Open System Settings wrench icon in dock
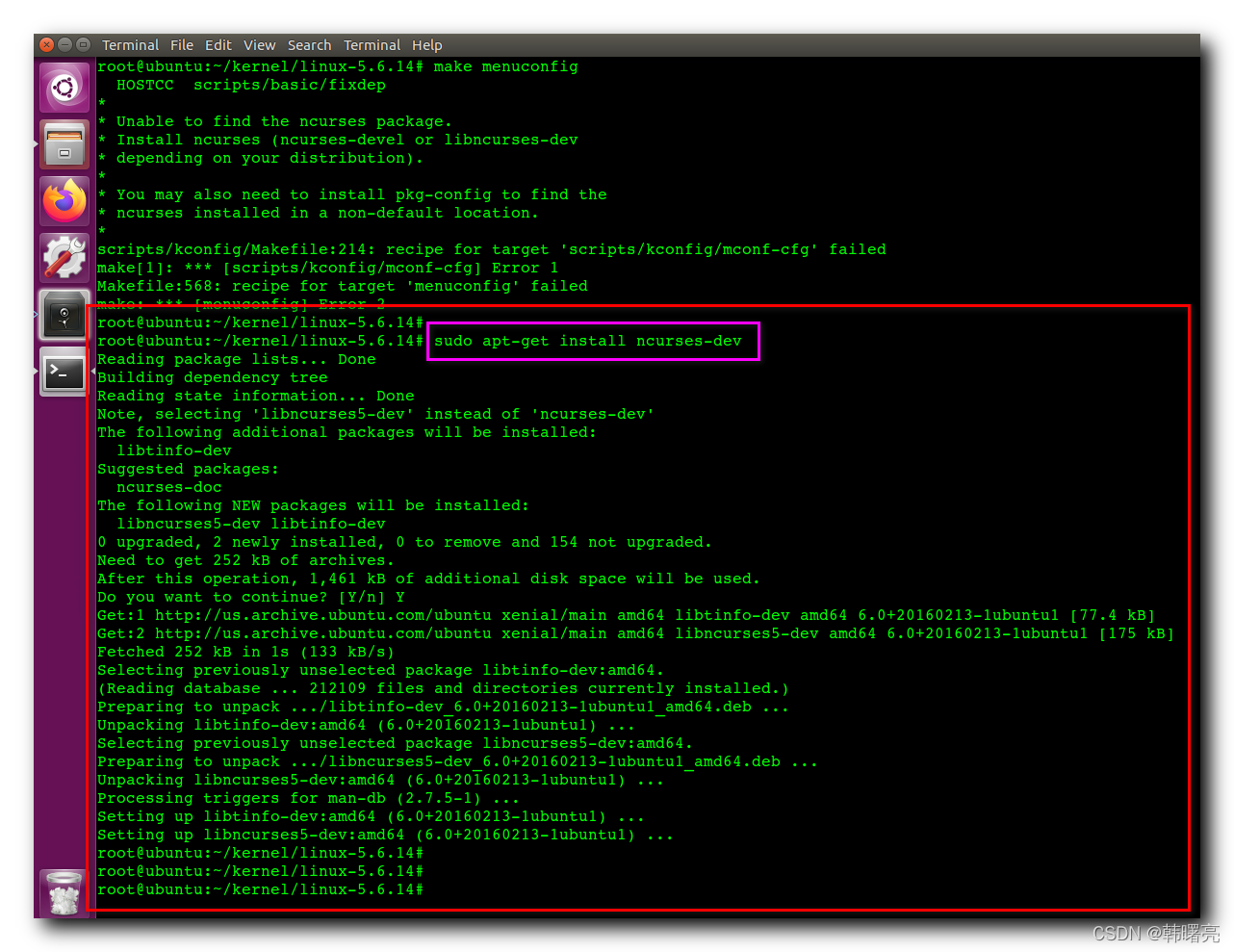1234x952 pixels. pyautogui.click(x=64, y=258)
